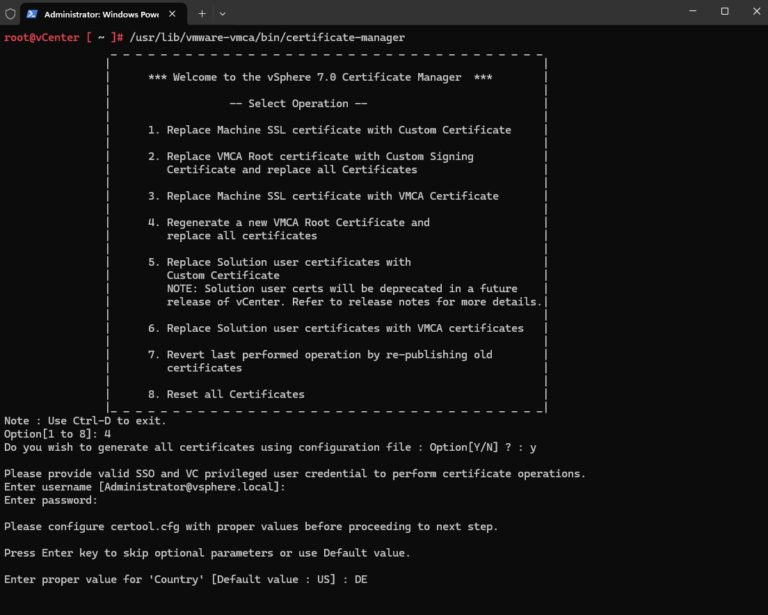Click the Enter username Administrator@vsphere.local line
The image size is (768, 615).
(x=144, y=487)
